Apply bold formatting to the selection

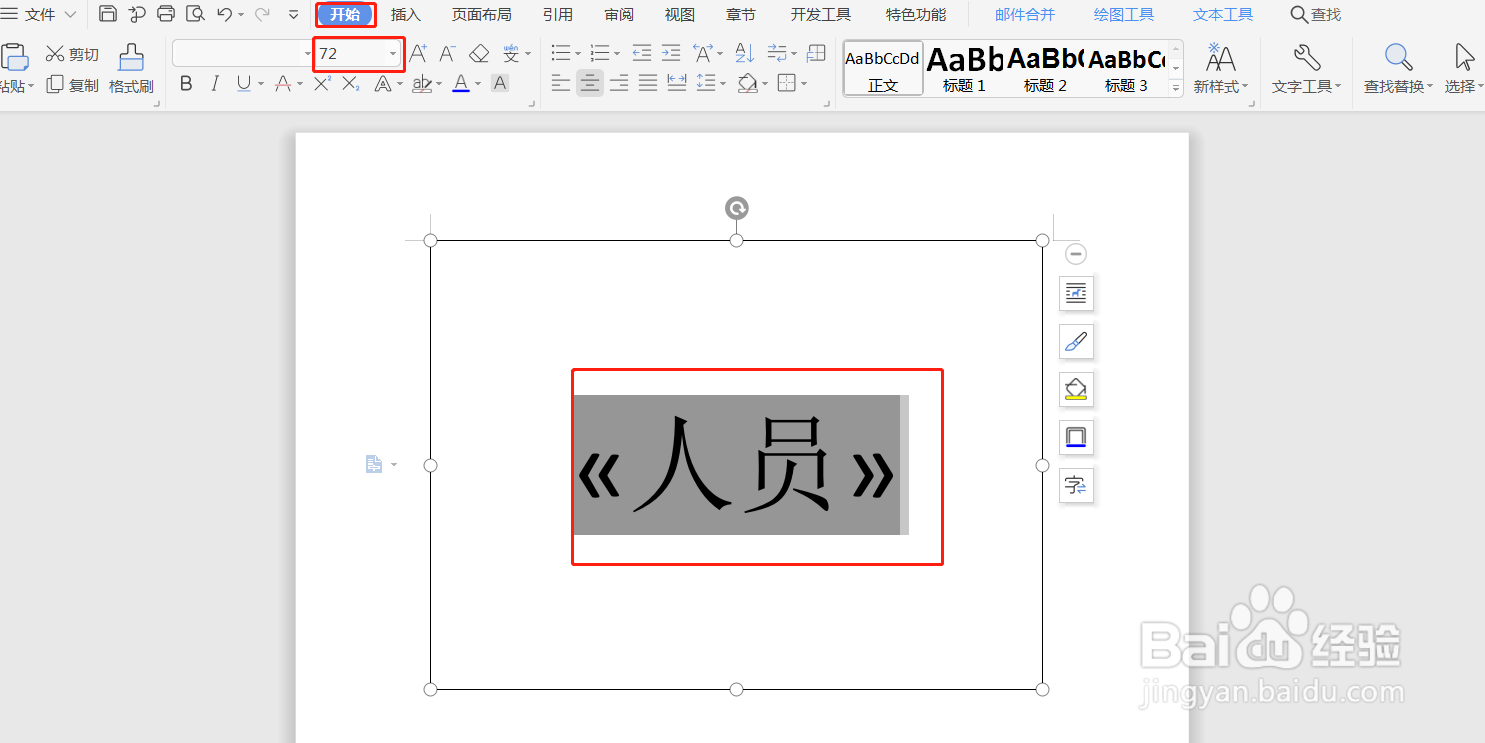(186, 84)
